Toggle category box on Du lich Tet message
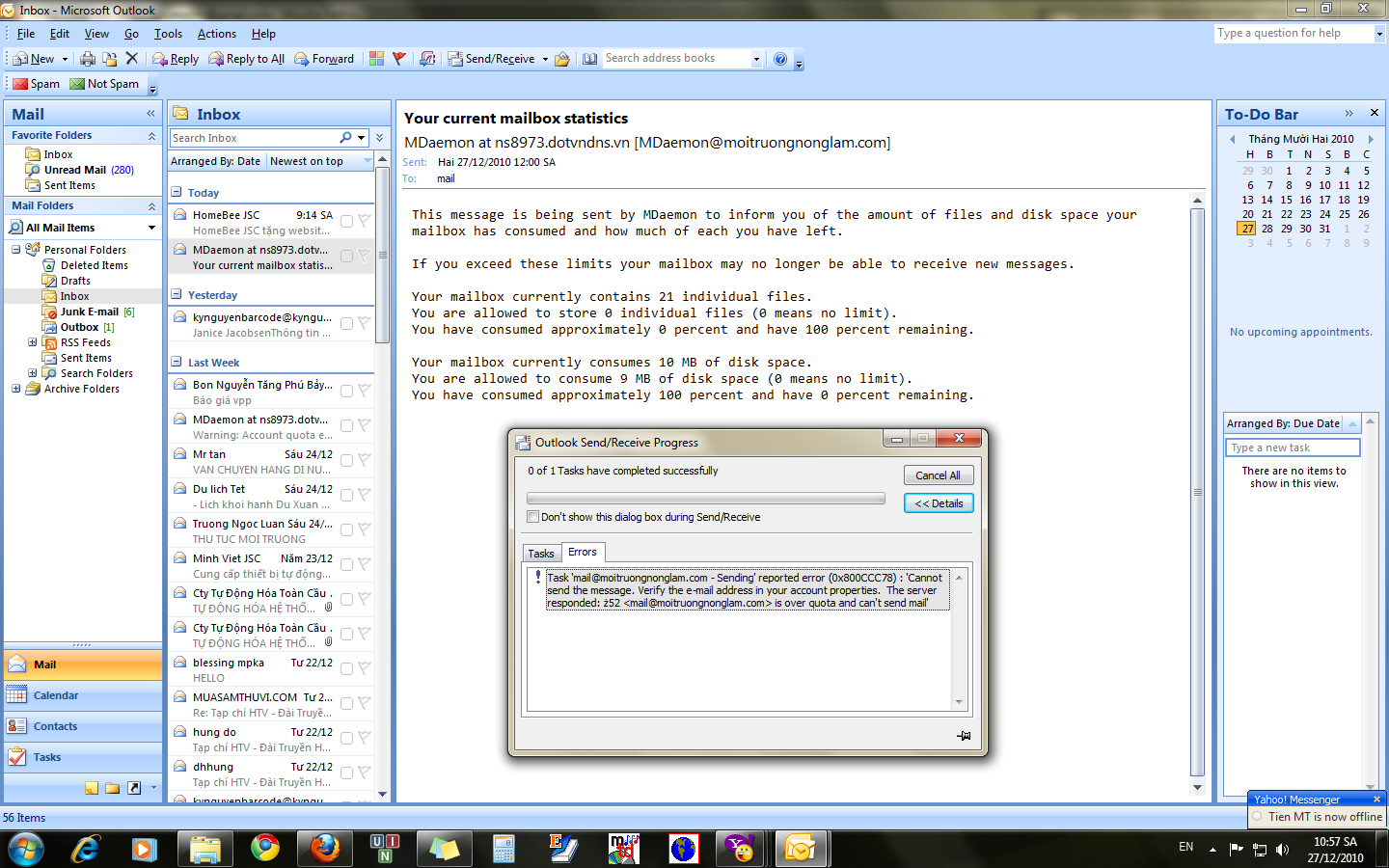This screenshot has width=1389, height=868. pyautogui.click(x=346, y=495)
